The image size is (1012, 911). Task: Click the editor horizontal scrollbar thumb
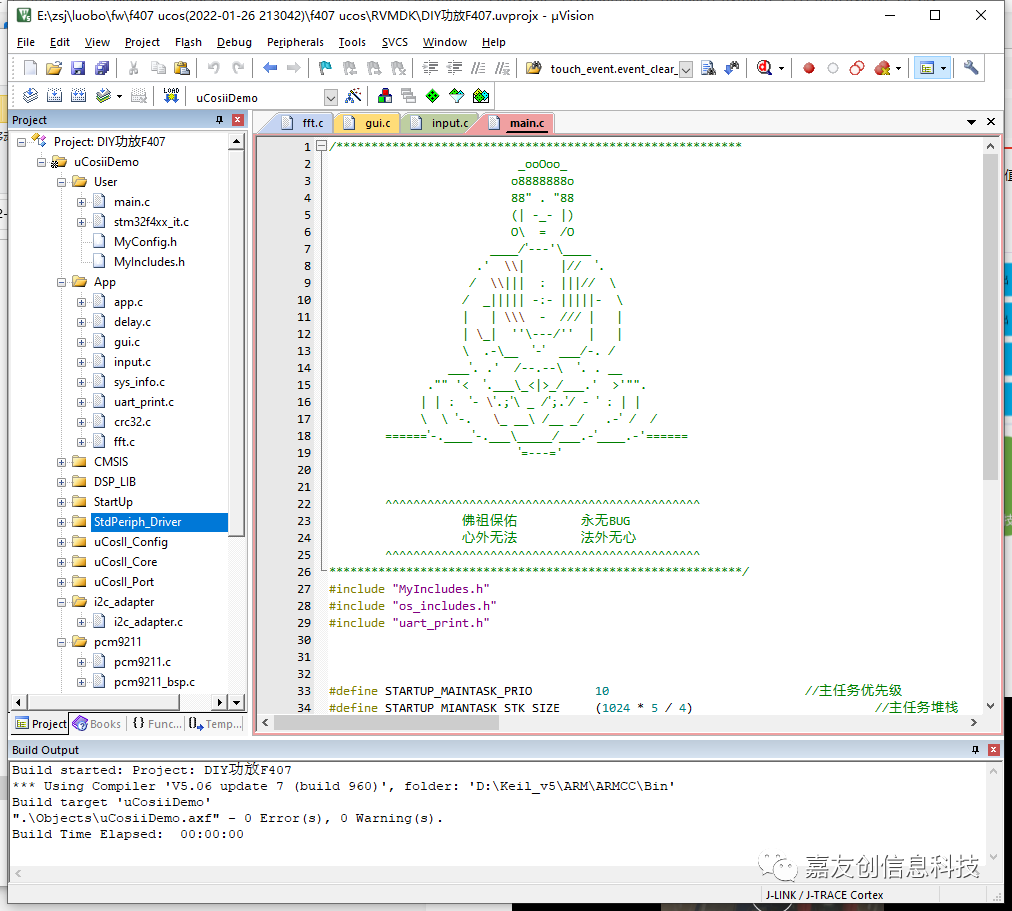(x=386, y=723)
